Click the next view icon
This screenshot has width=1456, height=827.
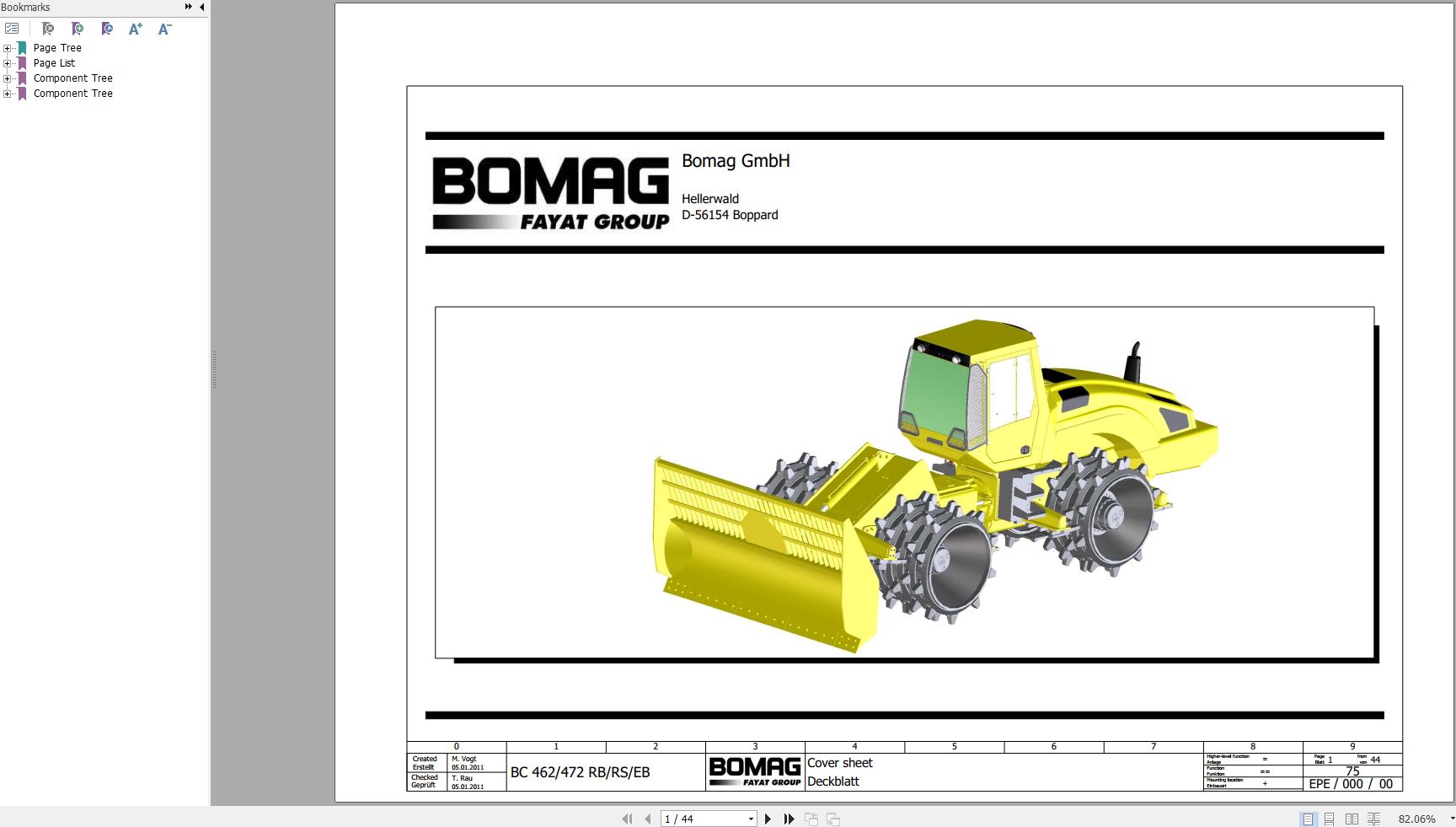832,819
